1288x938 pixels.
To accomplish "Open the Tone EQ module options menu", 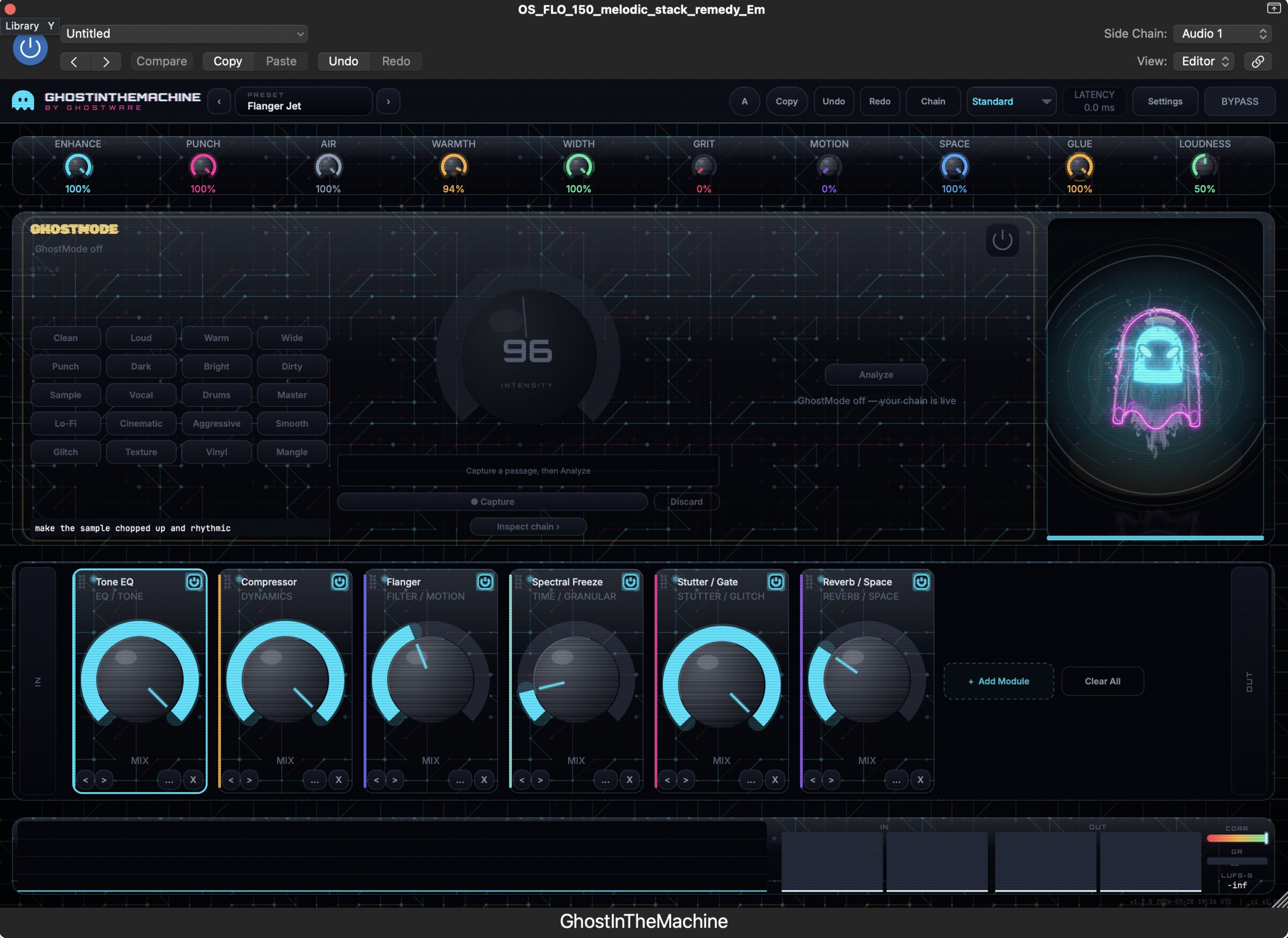I will coord(169,780).
